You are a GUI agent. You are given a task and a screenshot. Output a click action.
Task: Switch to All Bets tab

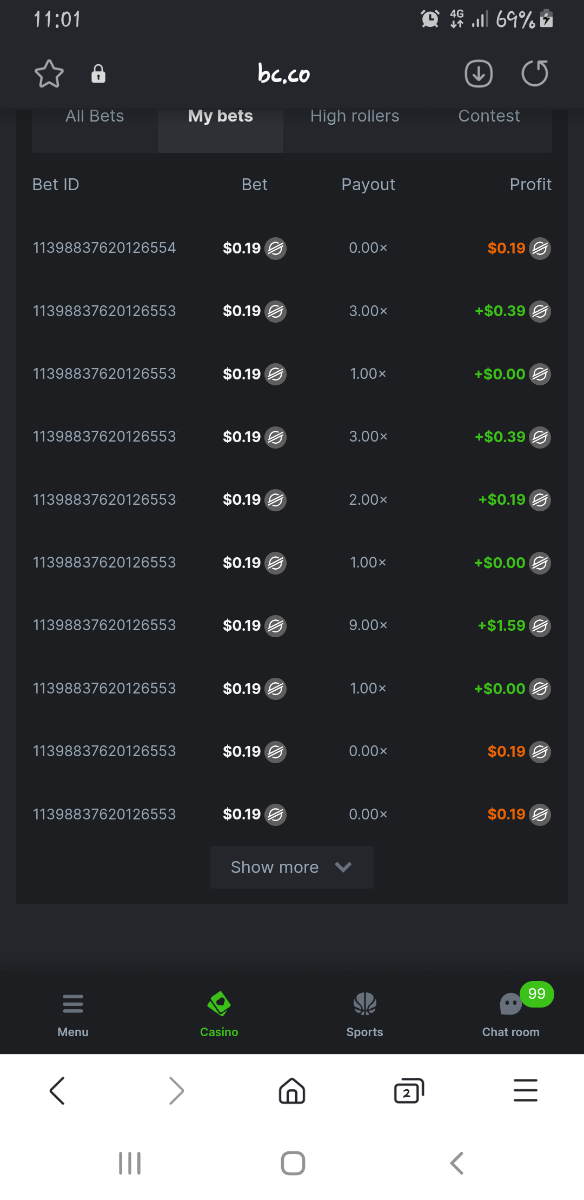click(x=95, y=116)
